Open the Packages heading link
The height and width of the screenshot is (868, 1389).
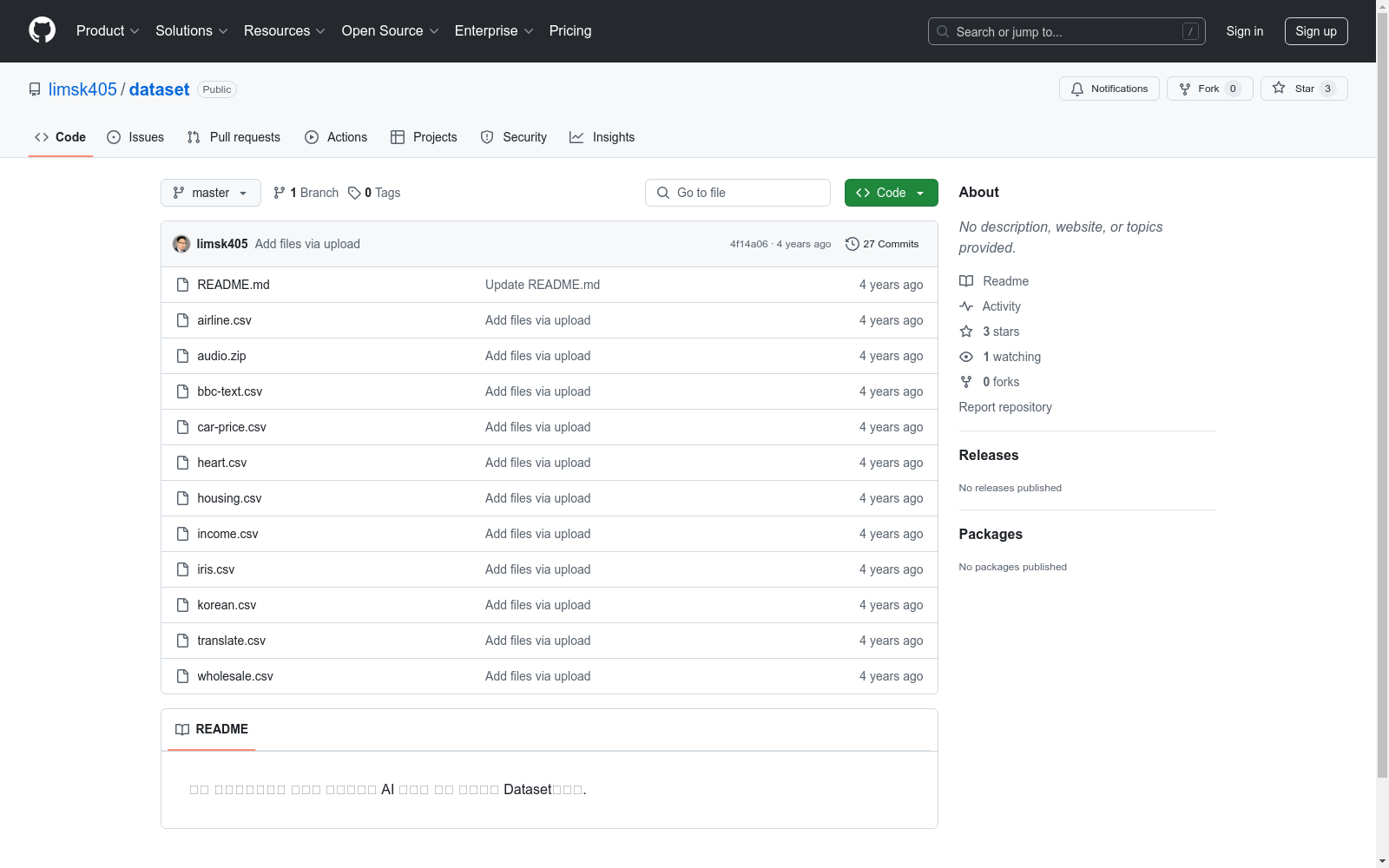(x=991, y=534)
